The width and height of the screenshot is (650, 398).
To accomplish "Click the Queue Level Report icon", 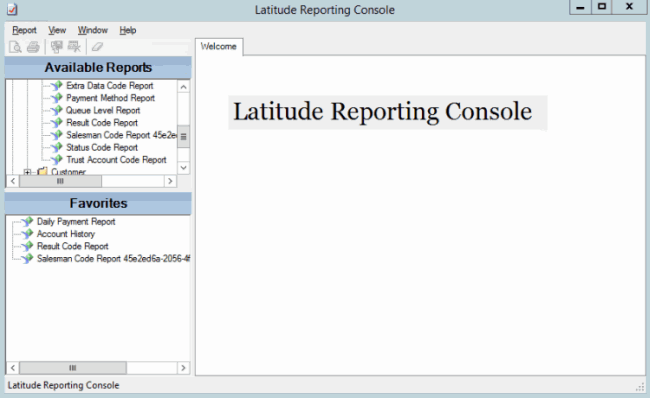I will tap(57, 111).
